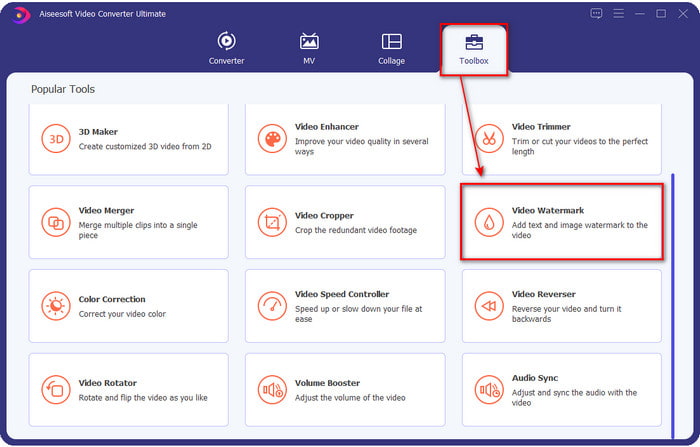
Task: Open the Audio Sync tool title
Action: 535,378
